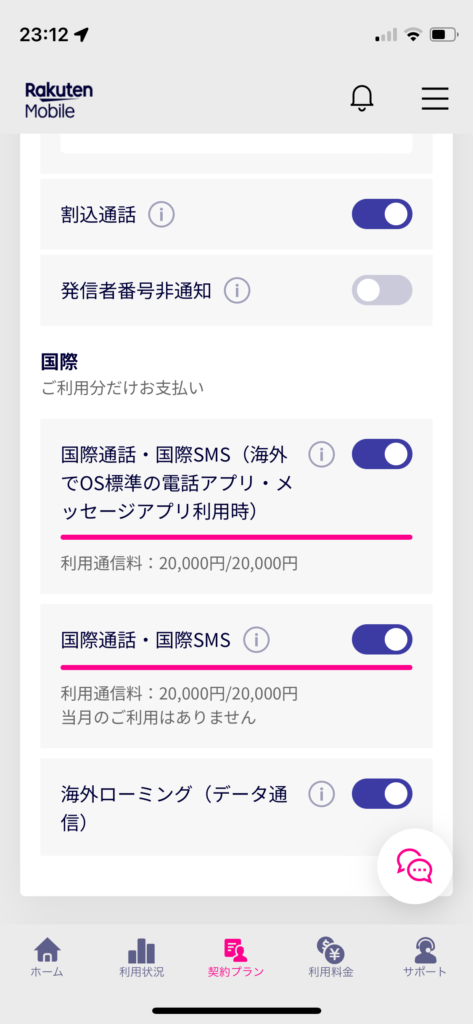Switch to the 利用状況 tab
Viewport: 473px width, 1024px height.
coord(142,957)
